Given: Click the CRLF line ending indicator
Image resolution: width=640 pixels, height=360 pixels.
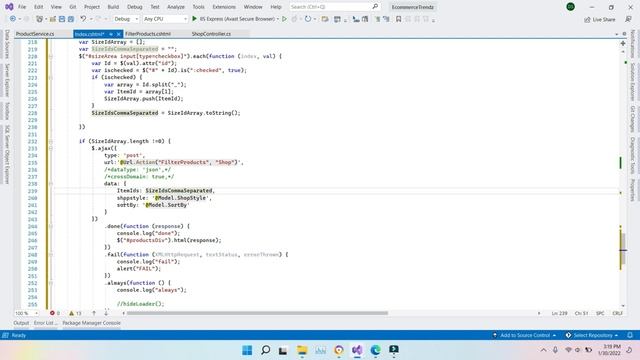Looking at the screenshot, I should [x=618, y=313].
